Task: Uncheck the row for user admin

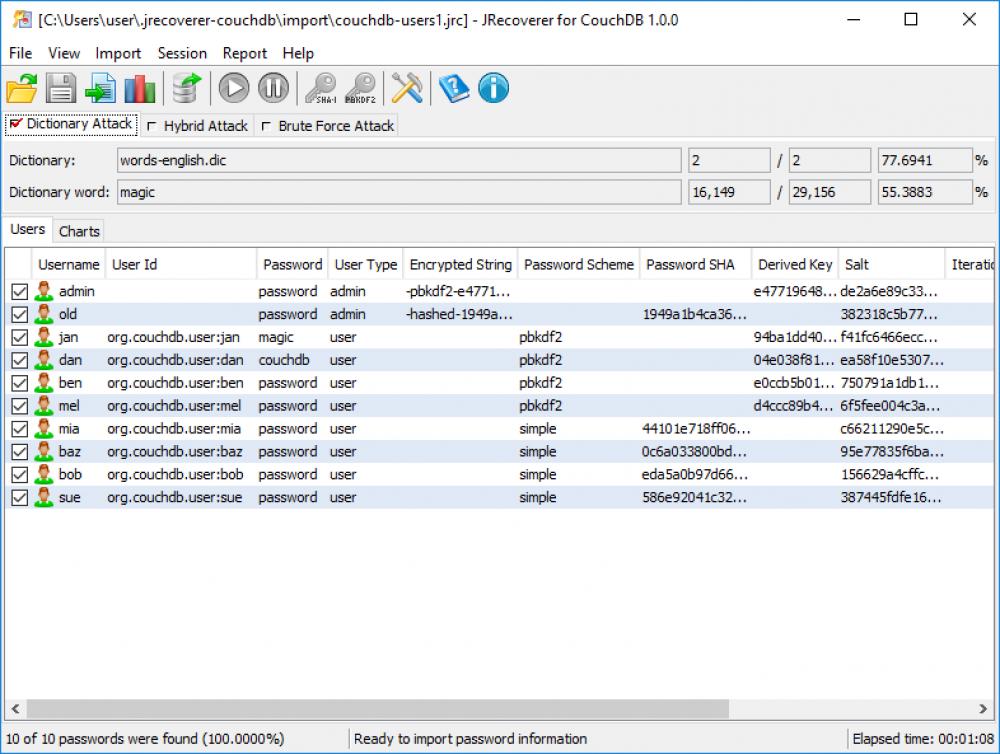Action: coord(18,291)
